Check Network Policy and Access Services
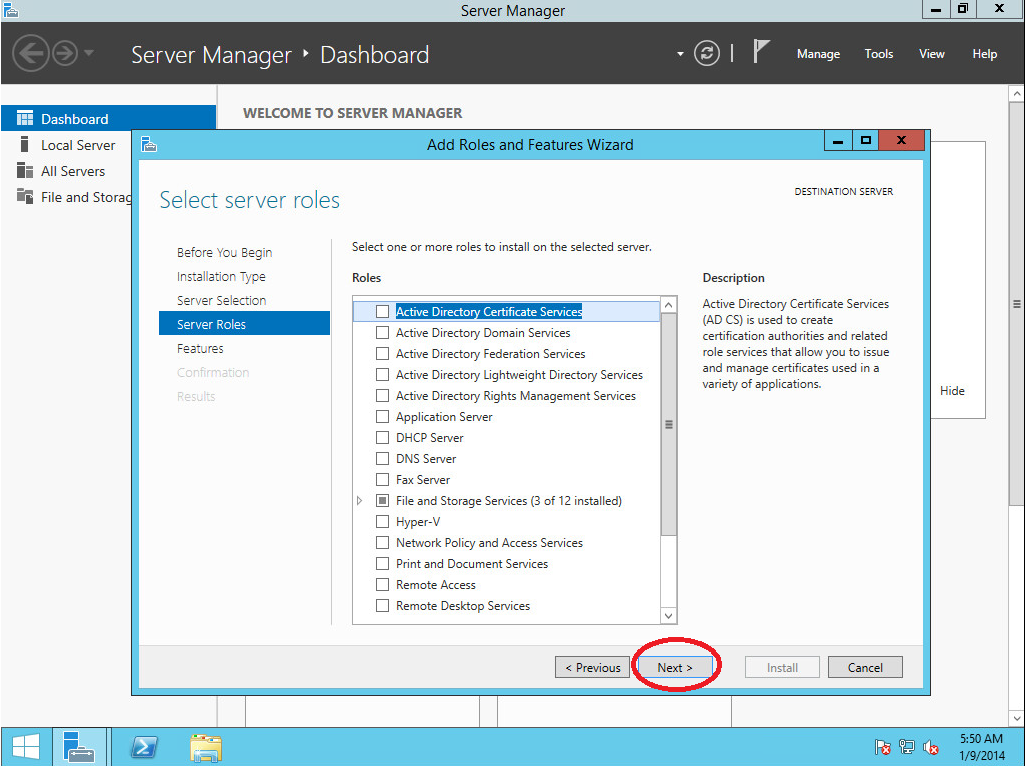This screenshot has width=1025, height=766. click(382, 542)
